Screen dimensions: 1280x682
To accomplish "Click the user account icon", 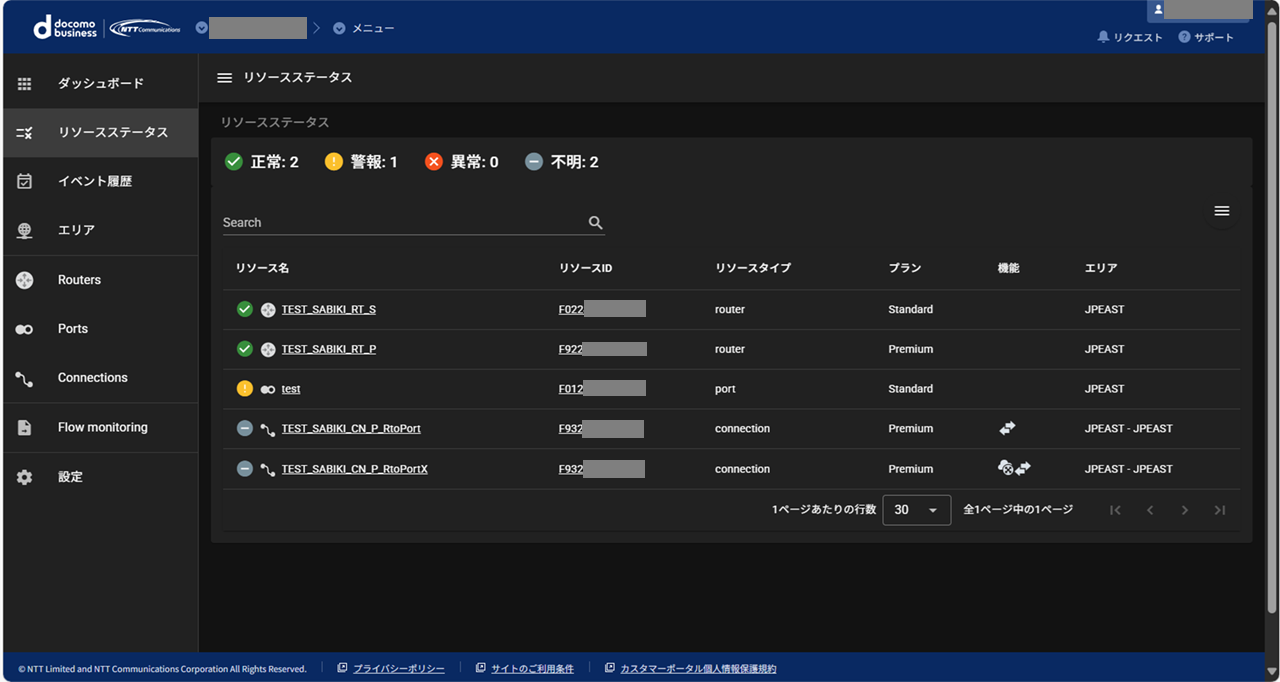I will [1159, 9].
